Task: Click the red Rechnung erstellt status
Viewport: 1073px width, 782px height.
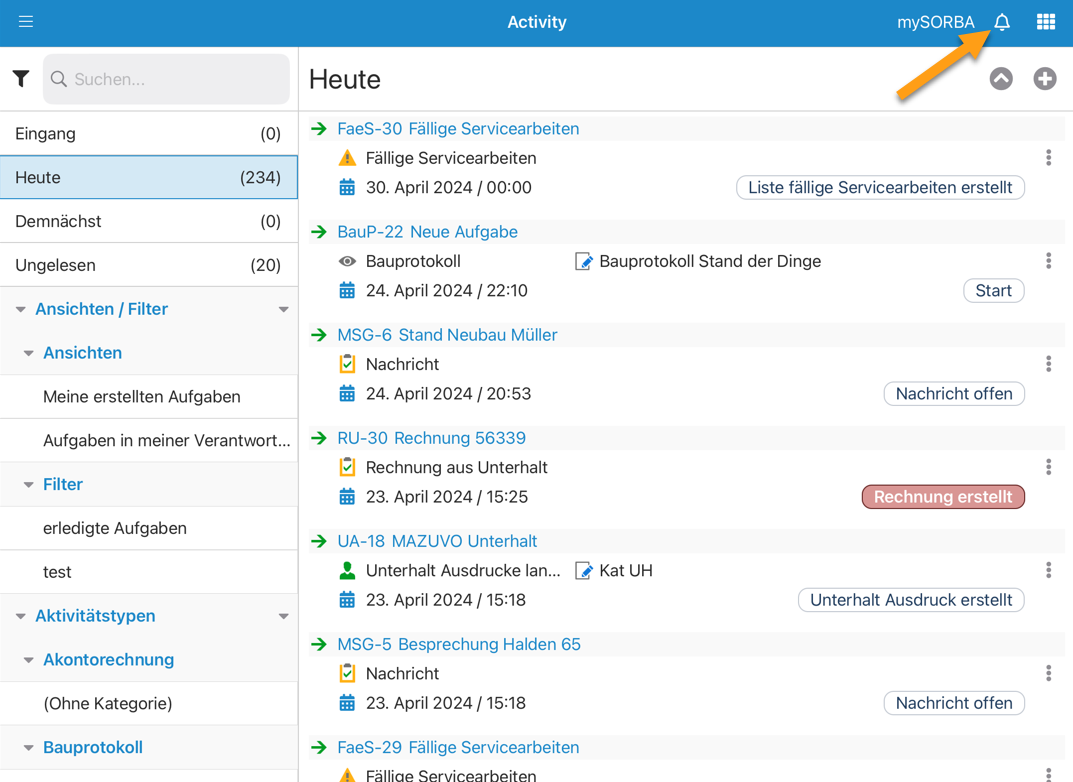Action: (942, 497)
